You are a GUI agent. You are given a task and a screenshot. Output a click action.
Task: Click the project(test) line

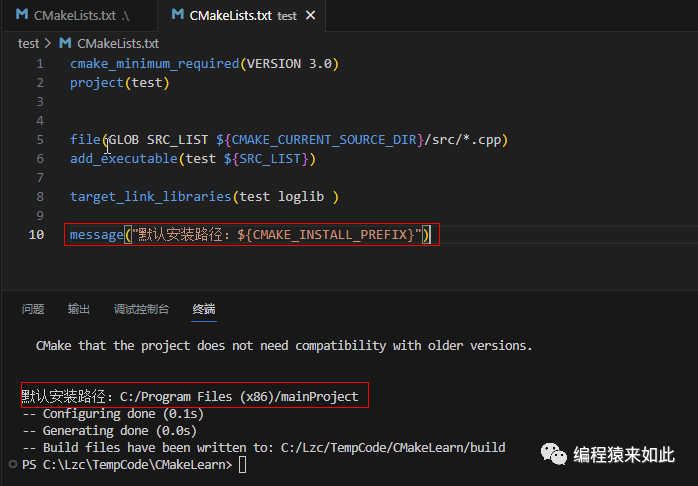click(120, 83)
